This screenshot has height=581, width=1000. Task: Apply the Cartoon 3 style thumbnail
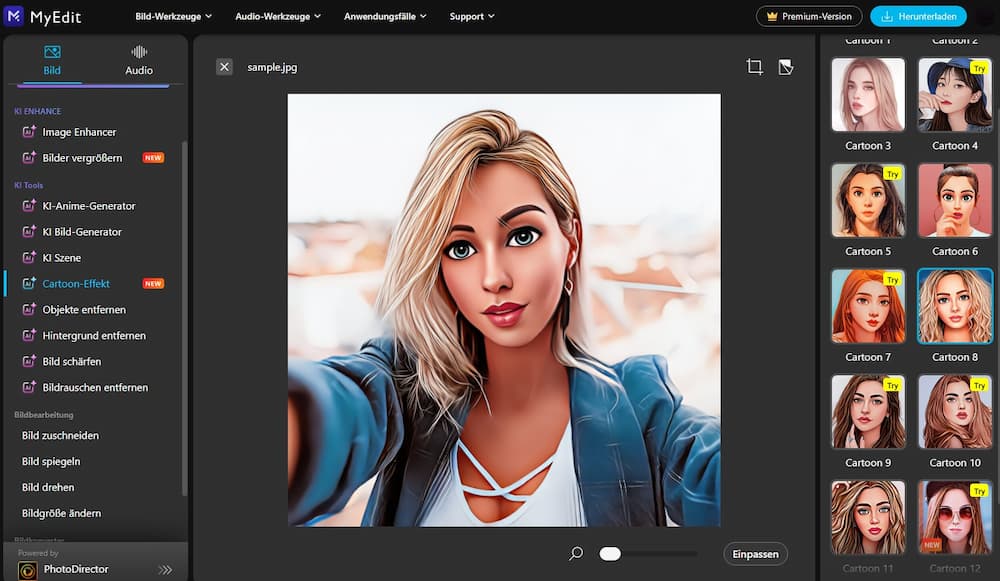868,94
